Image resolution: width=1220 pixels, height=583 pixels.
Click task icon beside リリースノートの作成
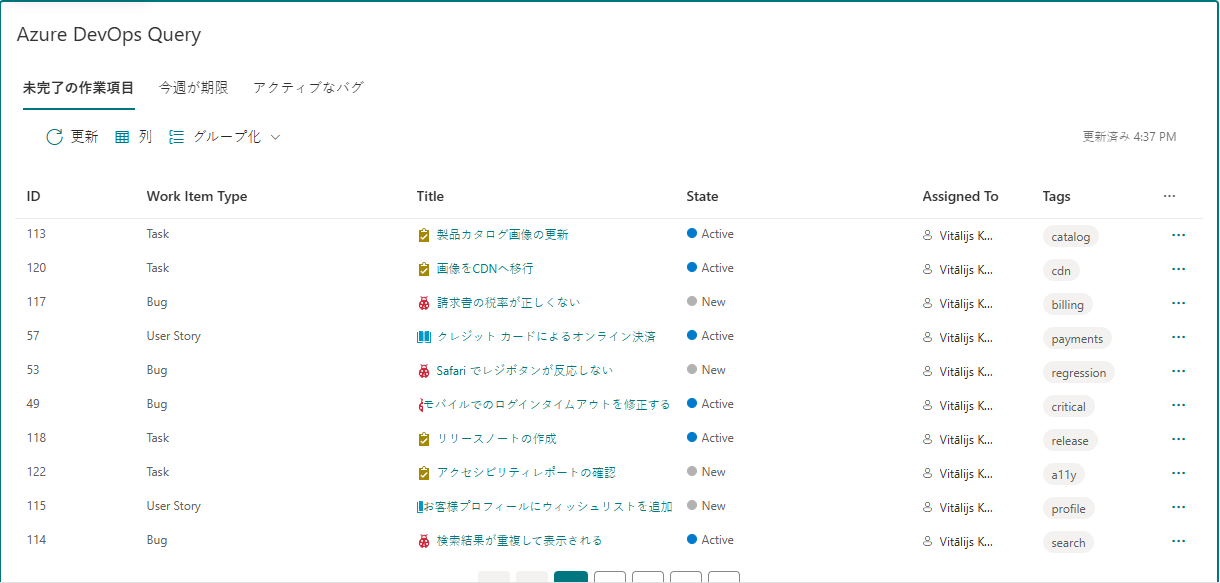(424, 439)
